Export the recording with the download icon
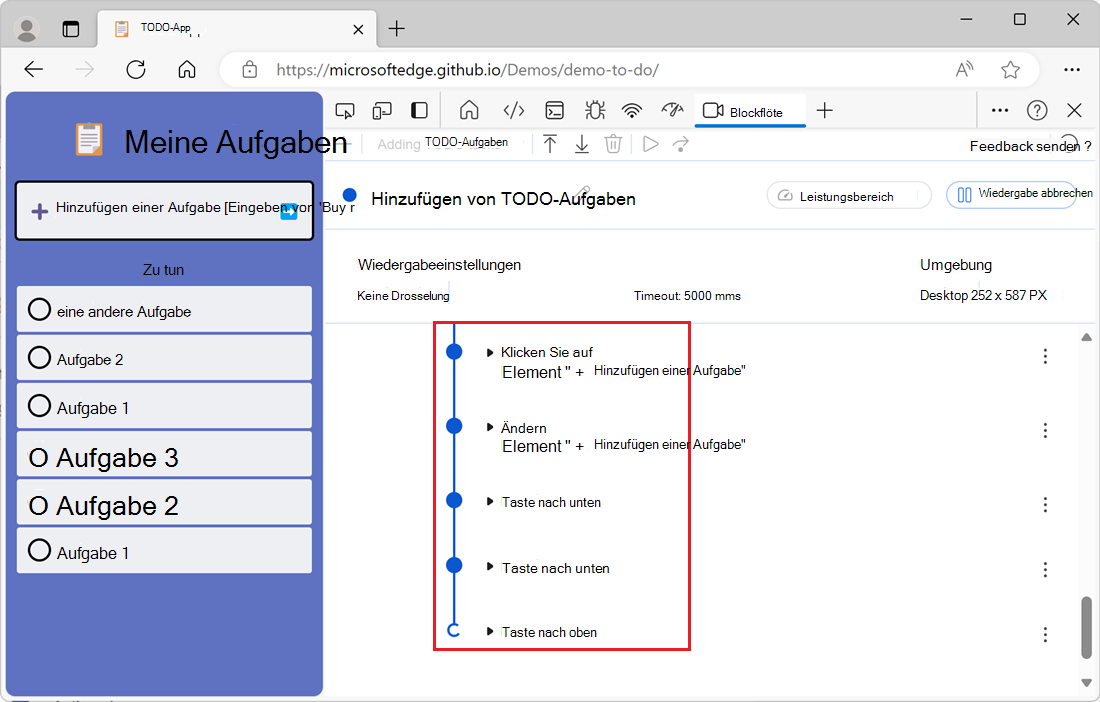The height and width of the screenshot is (702, 1100). tap(581, 143)
